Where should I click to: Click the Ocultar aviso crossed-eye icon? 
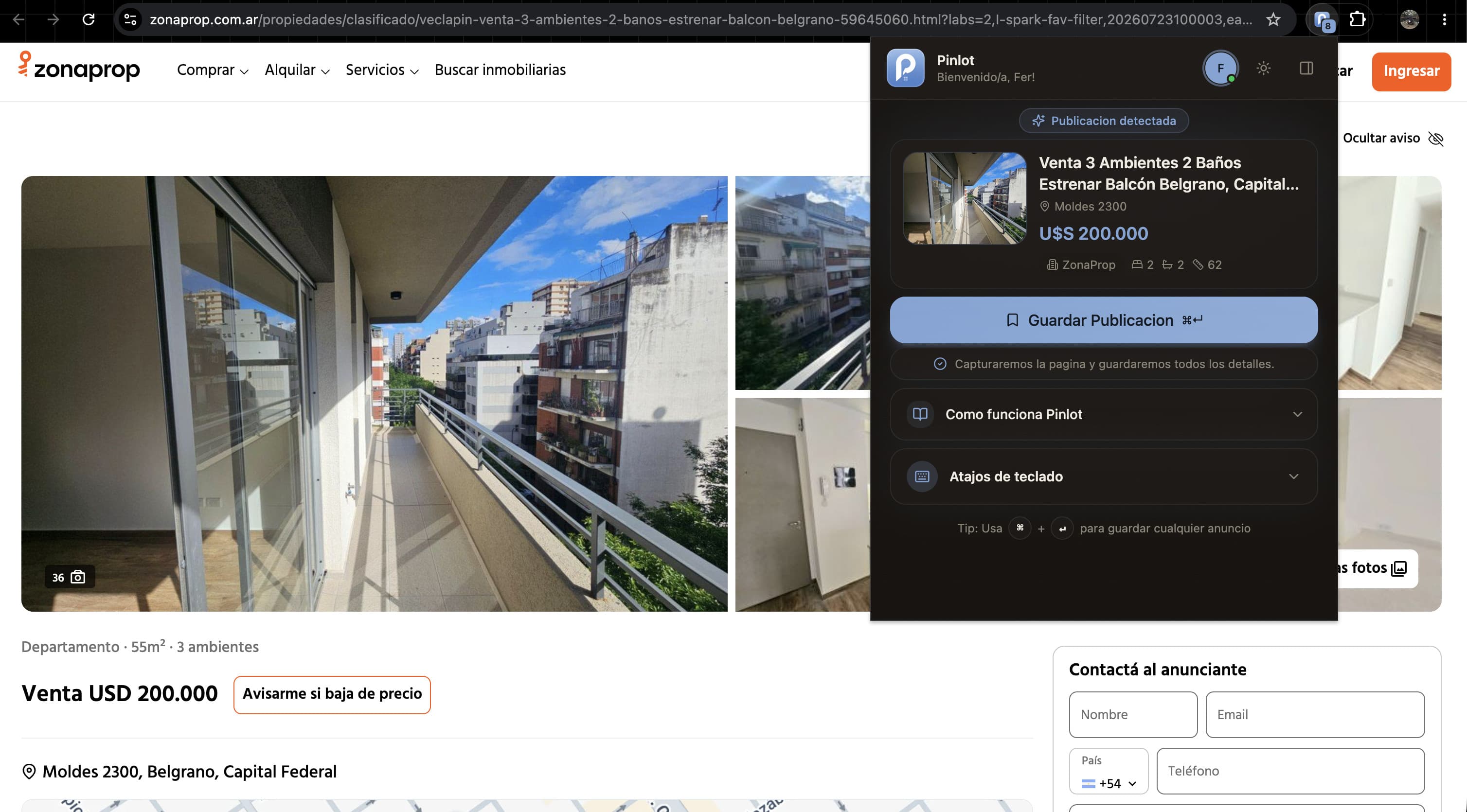point(1436,139)
